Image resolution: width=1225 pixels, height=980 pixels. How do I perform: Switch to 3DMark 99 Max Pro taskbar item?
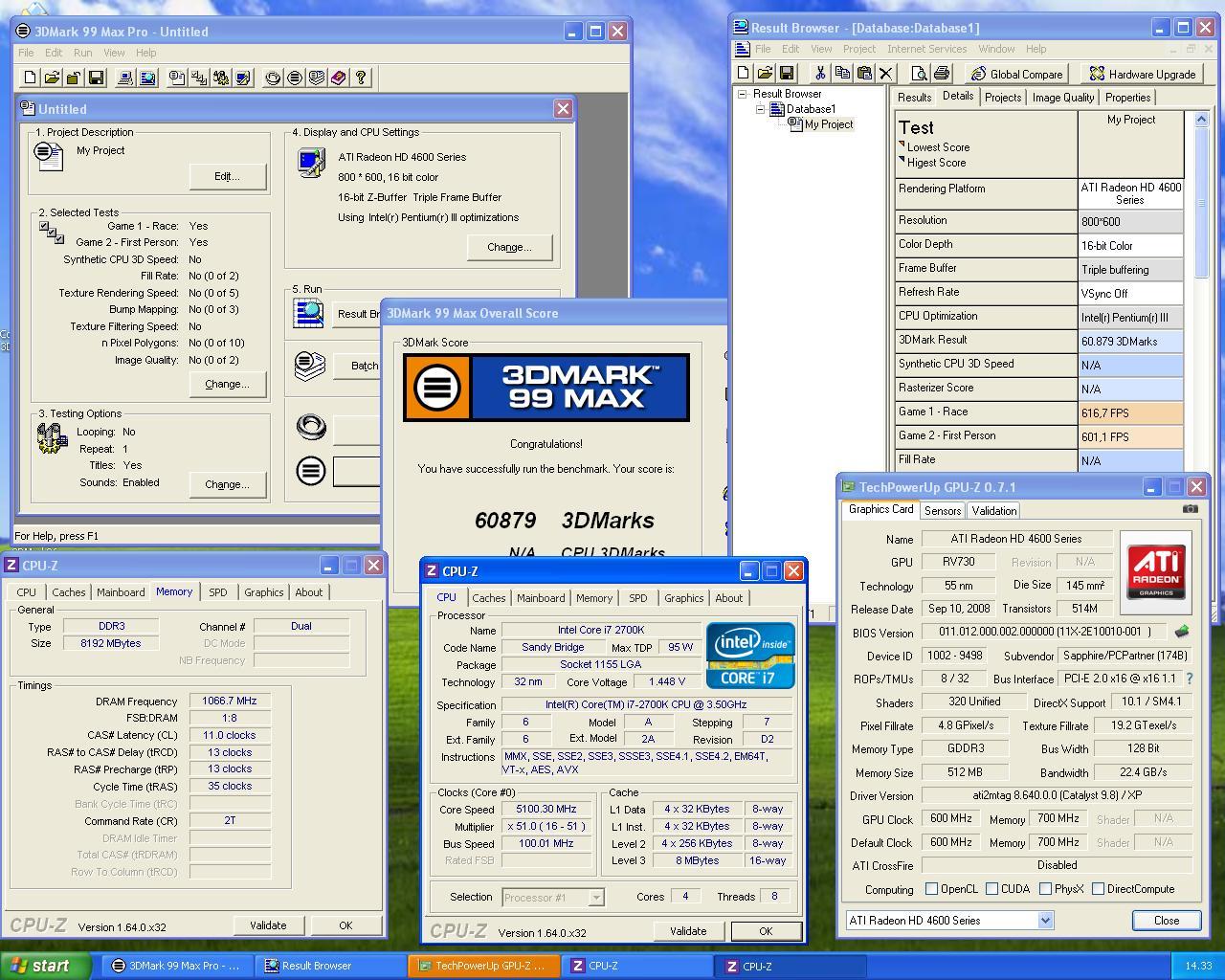click(178, 966)
